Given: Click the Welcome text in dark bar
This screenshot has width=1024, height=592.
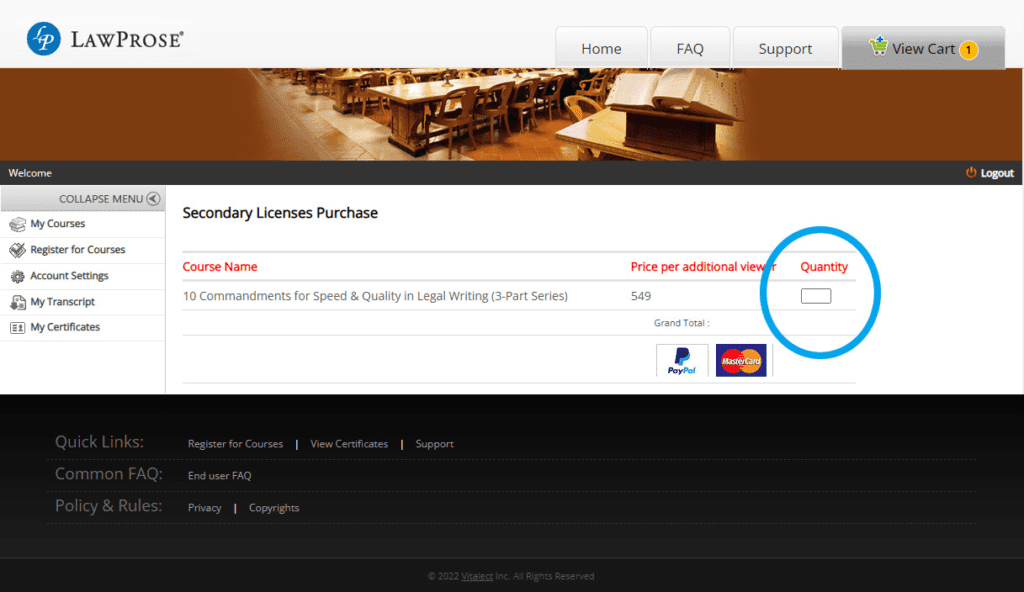Looking at the screenshot, I should tap(30, 173).
